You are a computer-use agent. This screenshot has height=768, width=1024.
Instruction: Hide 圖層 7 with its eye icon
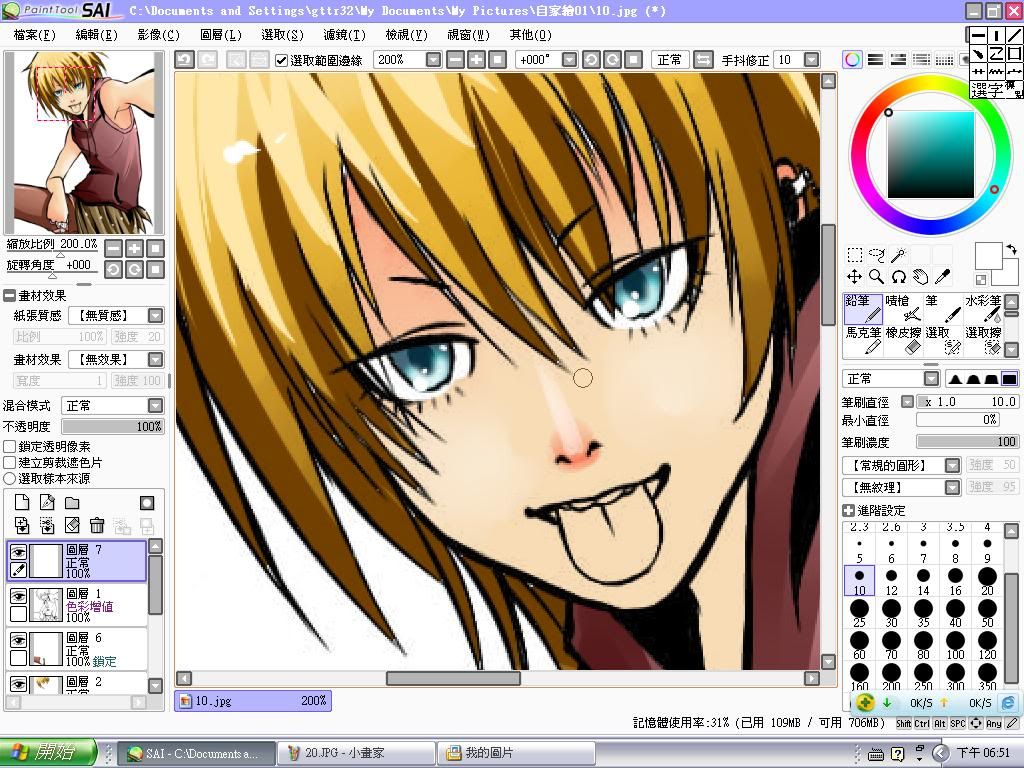(x=18, y=552)
